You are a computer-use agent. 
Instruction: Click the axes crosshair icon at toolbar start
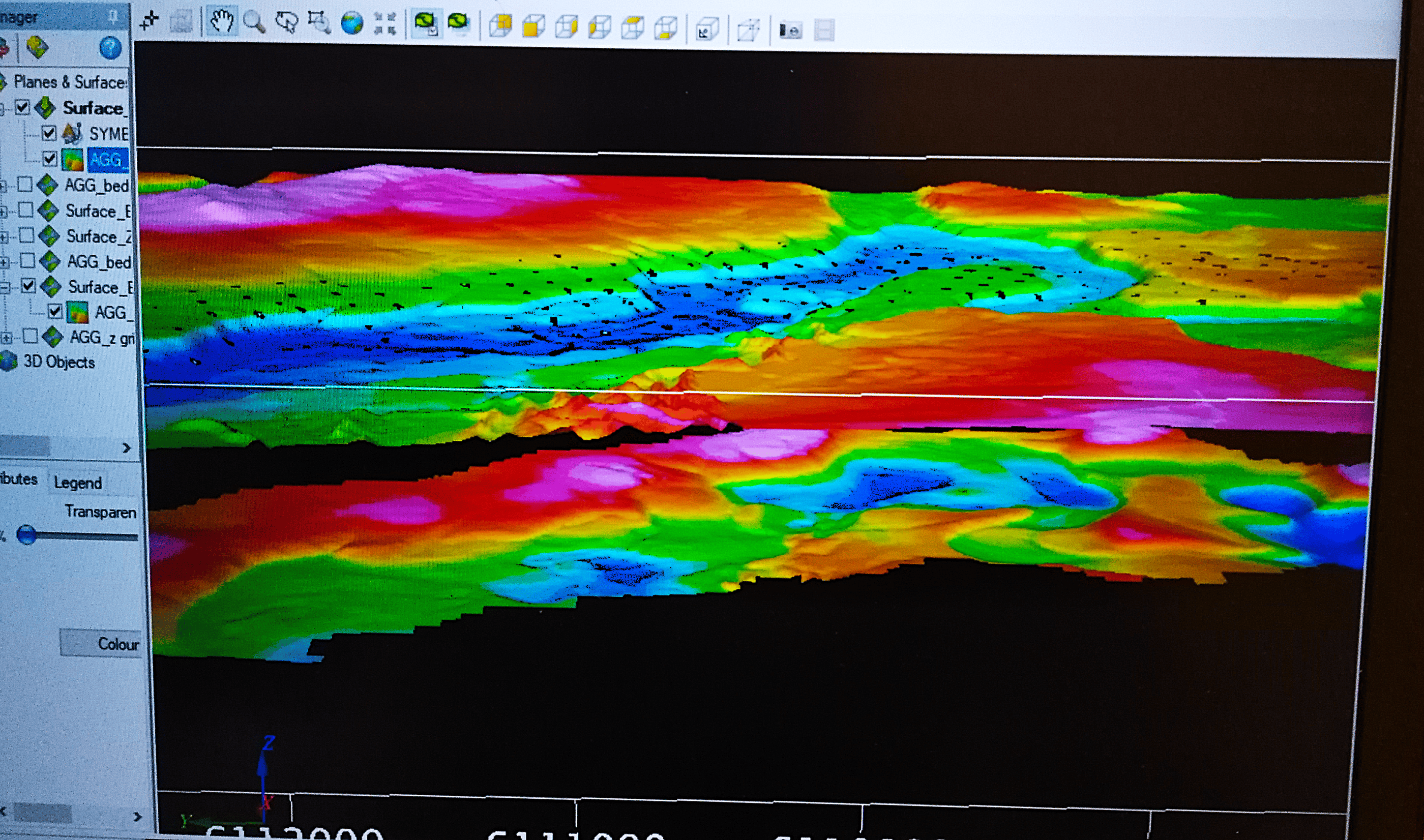coord(149,21)
